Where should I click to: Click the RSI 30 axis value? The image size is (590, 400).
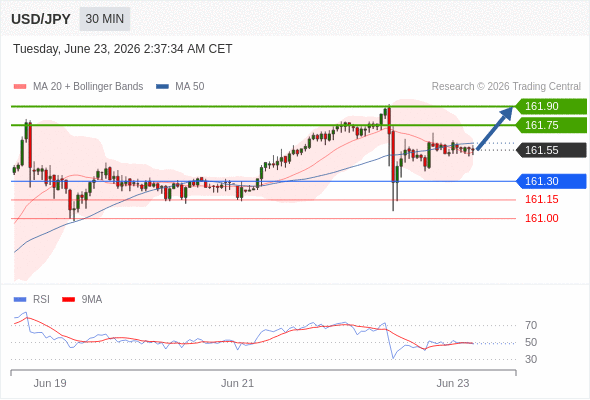(x=531, y=359)
